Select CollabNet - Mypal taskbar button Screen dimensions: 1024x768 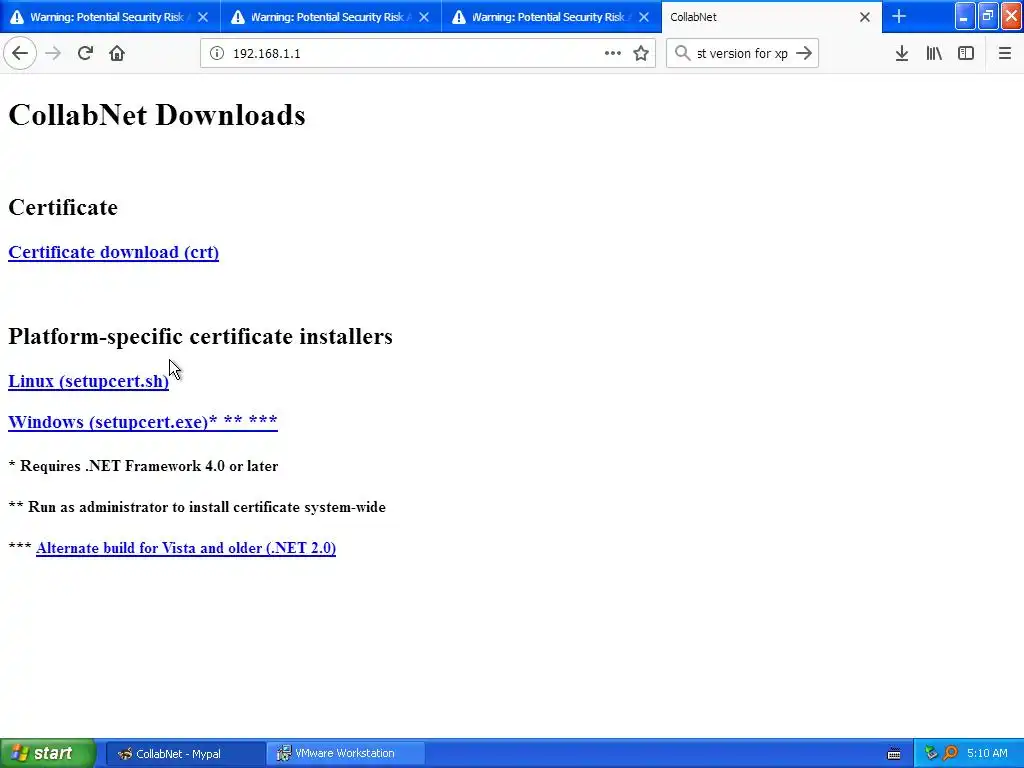click(x=185, y=754)
